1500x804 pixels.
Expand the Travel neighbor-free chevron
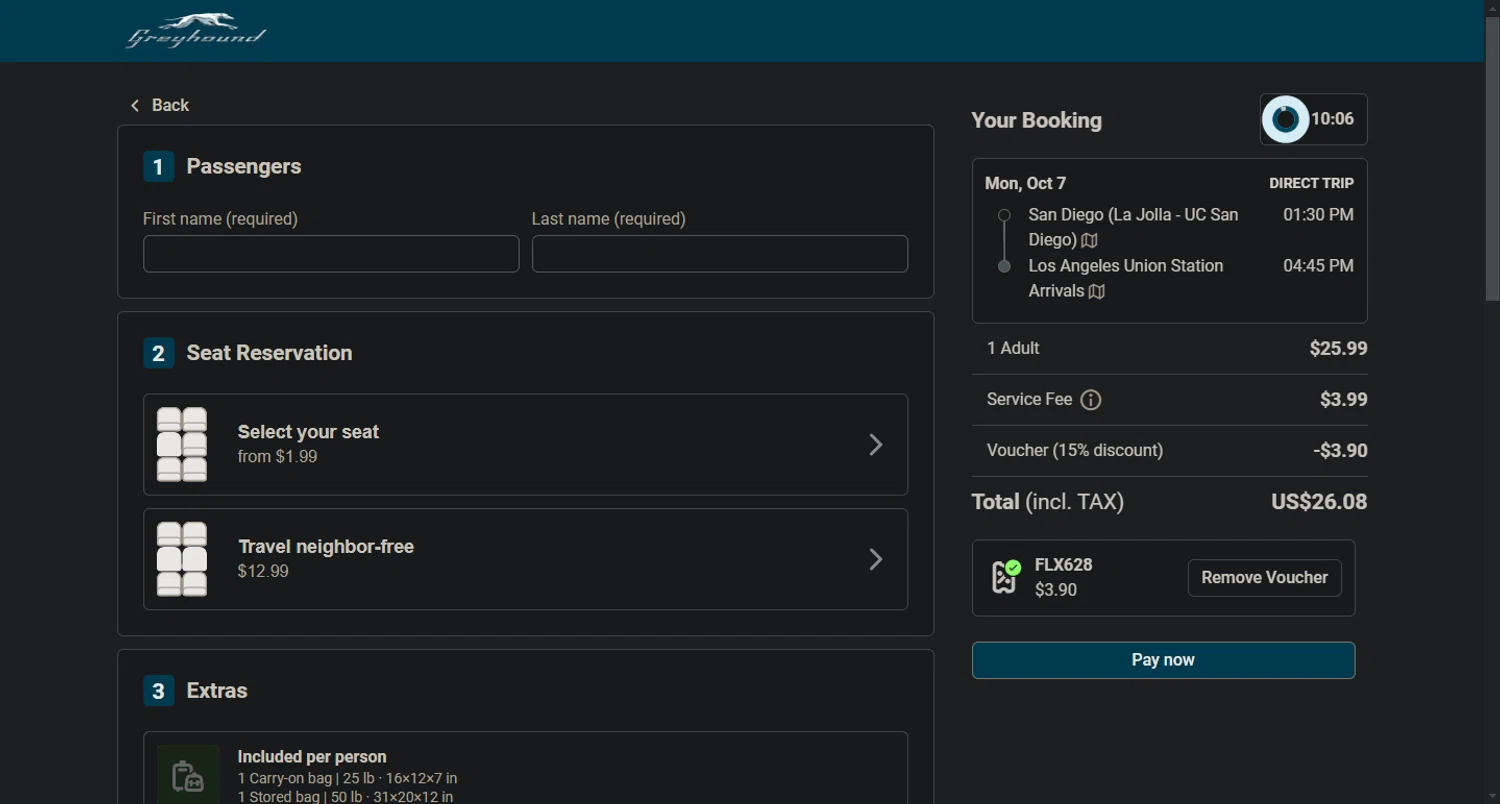[x=875, y=559]
